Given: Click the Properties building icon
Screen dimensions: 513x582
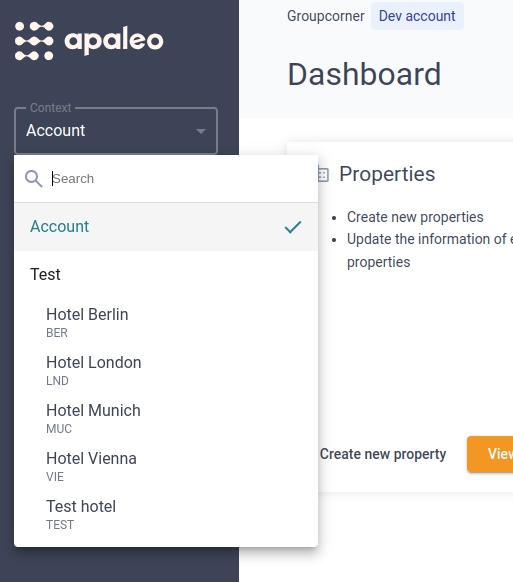Looking at the screenshot, I should pyautogui.click(x=323, y=174).
